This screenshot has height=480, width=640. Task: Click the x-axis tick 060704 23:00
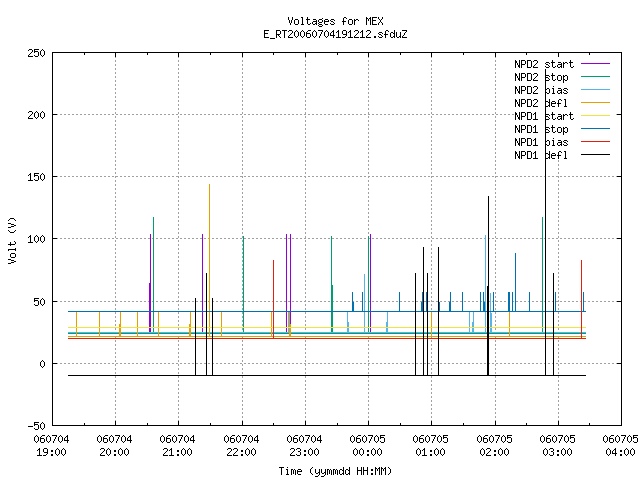click(304, 446)
